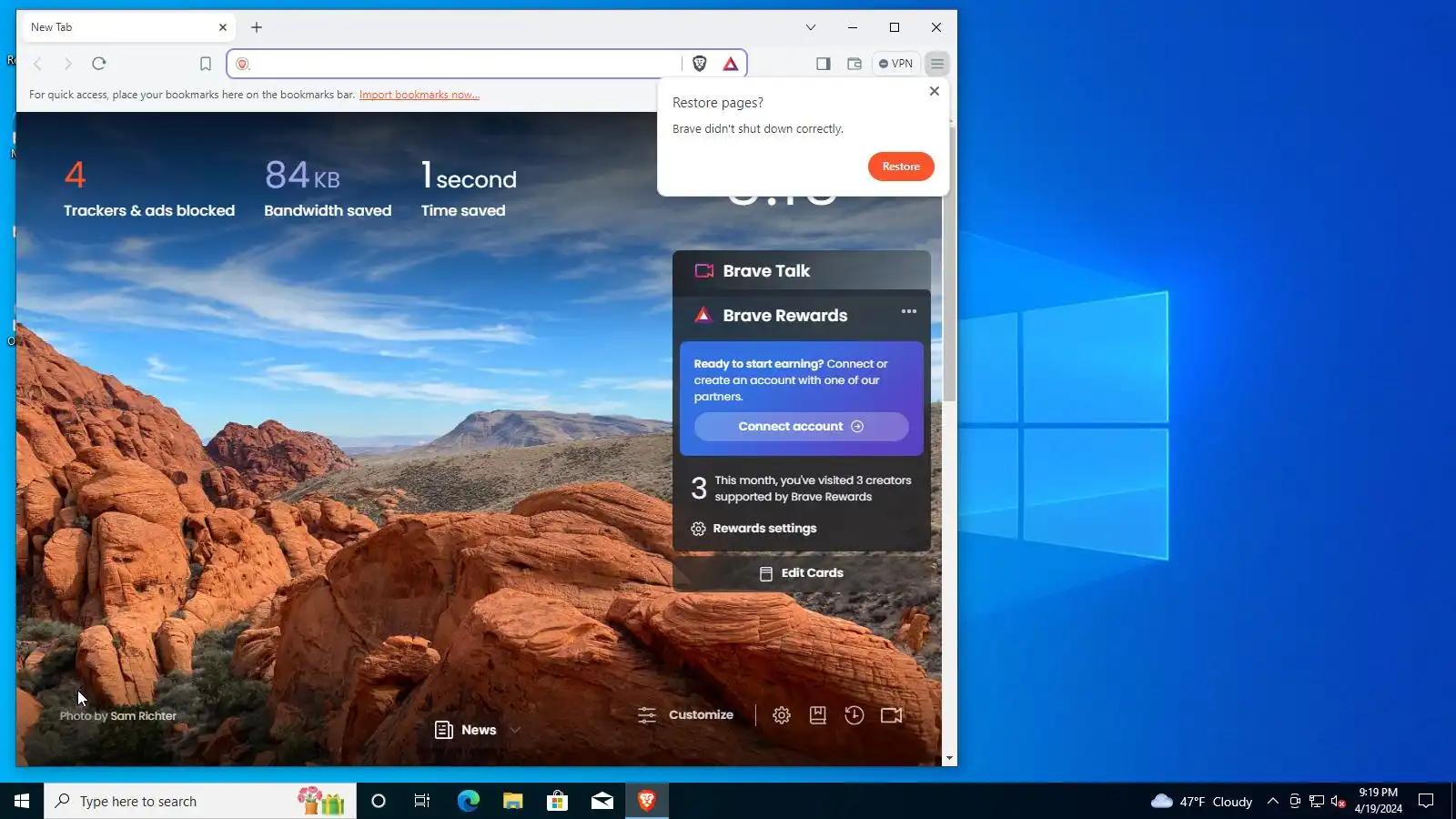Click the weather 47°F Cloudy widget
The height and width of the screenshot is (819, 1456).
pos(1201,801)
